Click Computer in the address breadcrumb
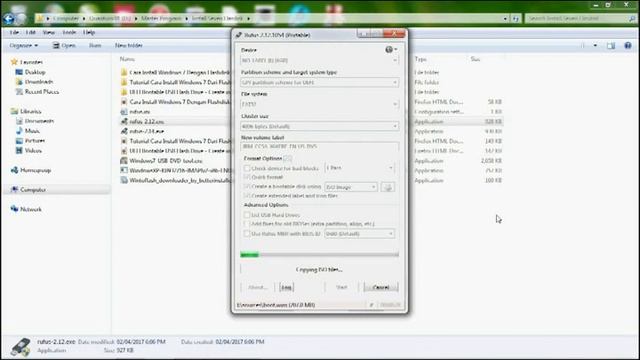This screenshot has width=640, height=360. [66, 18]
